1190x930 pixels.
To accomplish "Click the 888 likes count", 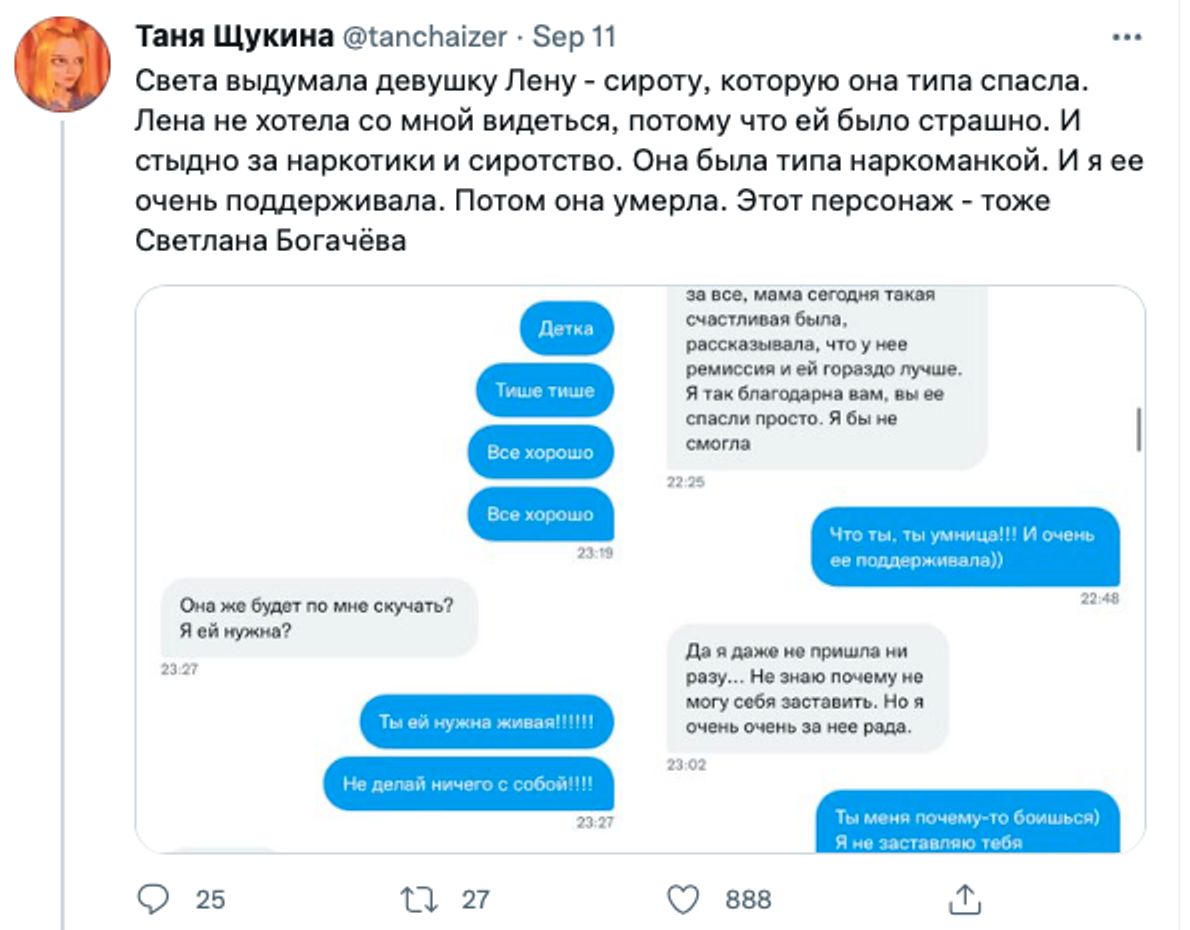I will pyautogui.click(x=748, y=900).
